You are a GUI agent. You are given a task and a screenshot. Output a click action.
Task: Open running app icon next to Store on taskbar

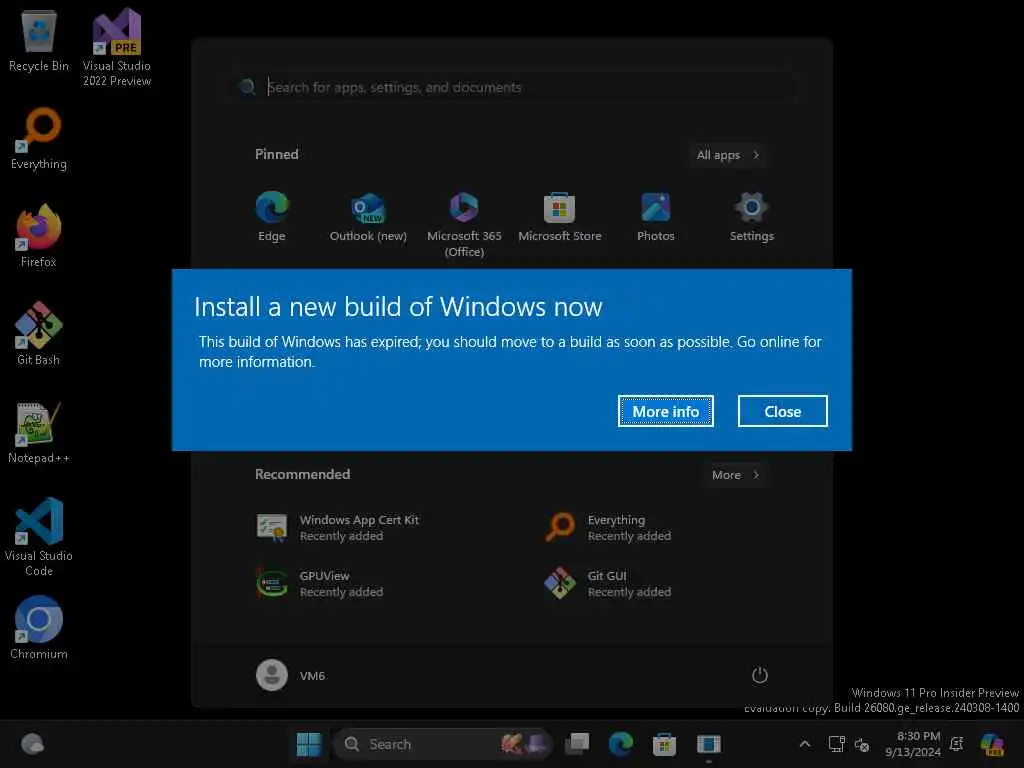709,744
